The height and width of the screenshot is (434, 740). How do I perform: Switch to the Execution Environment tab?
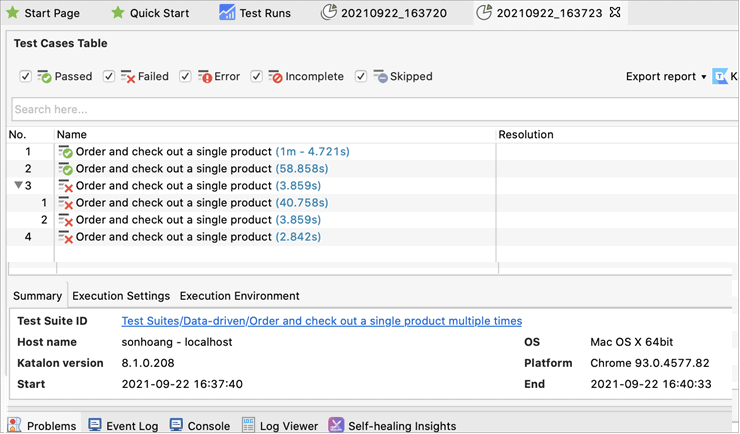(x=239, y=296)
